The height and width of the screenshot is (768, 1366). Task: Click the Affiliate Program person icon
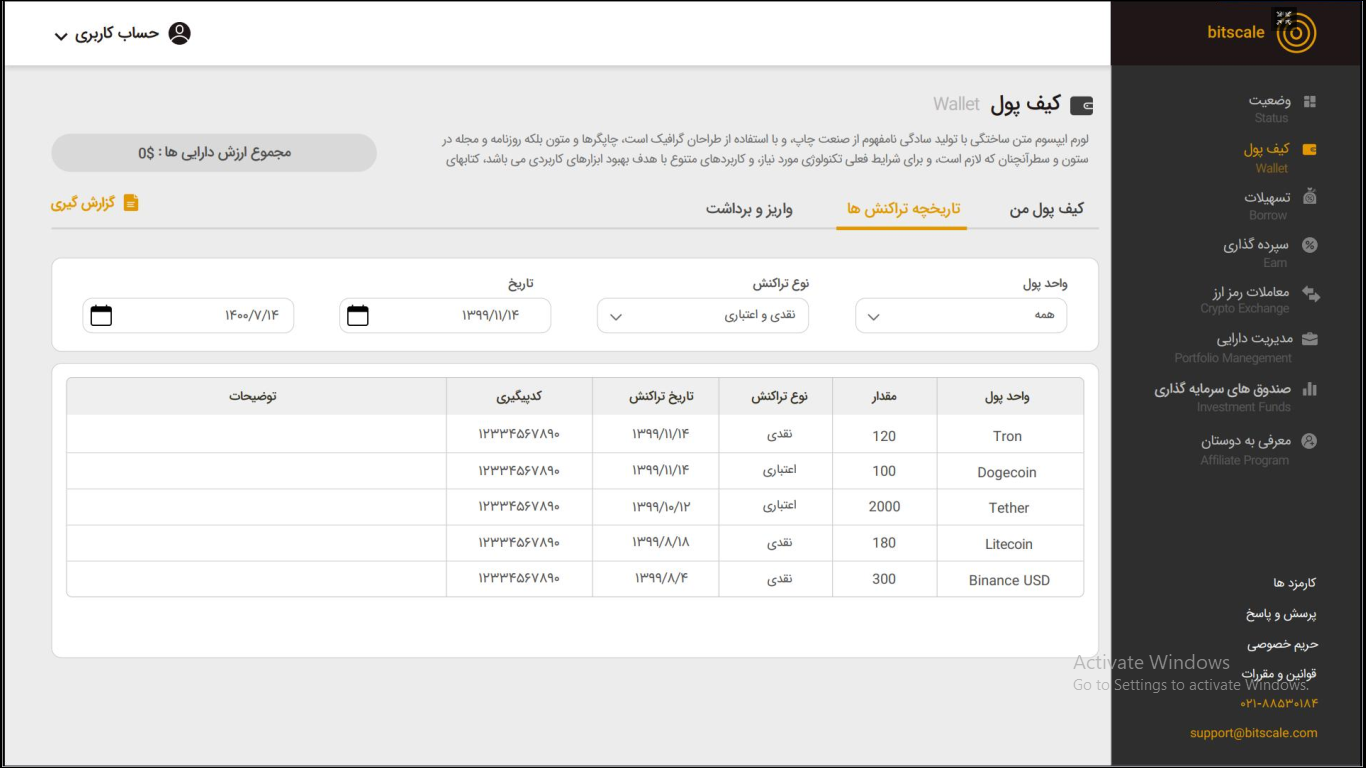tap(1309, 441)
